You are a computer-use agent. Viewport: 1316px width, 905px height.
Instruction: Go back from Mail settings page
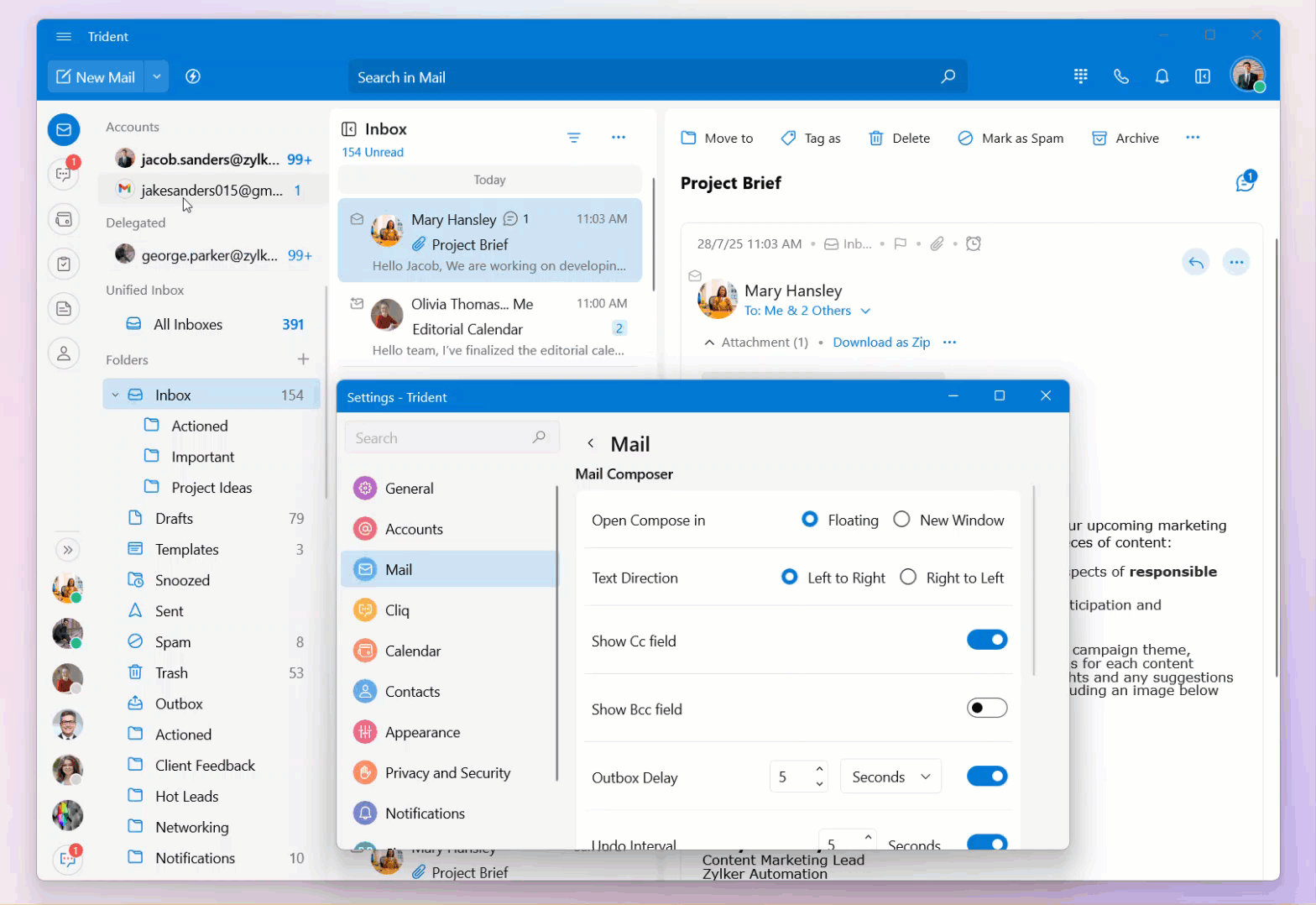pos(591,443)
